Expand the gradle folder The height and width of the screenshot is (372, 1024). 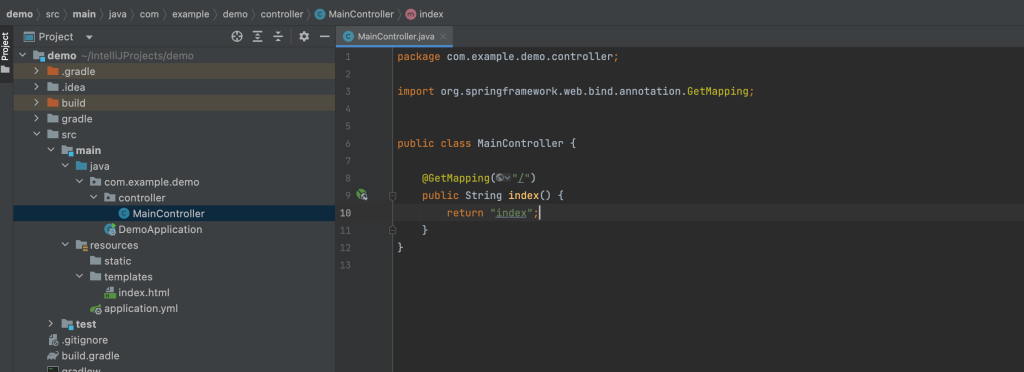(x=37, y=119)
